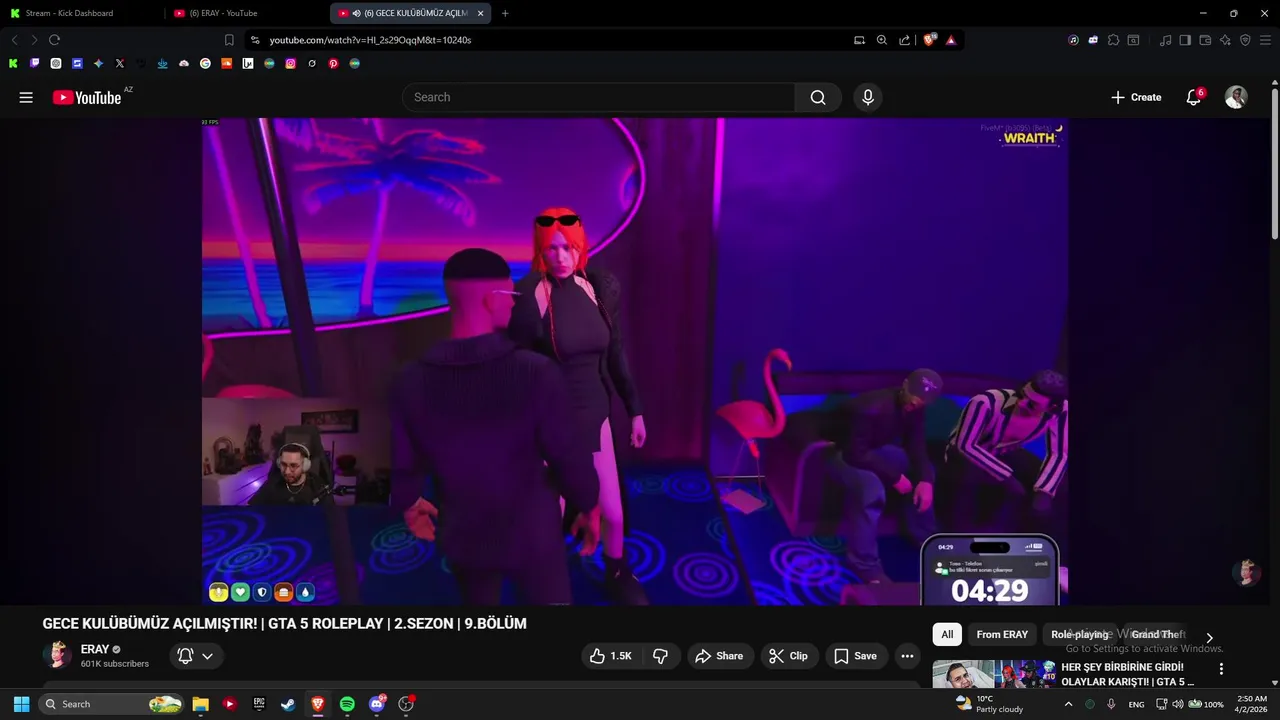Open Instagram bookmark in bookmarks bar
The image size is (1280, 720).
(x=290, y=63)
